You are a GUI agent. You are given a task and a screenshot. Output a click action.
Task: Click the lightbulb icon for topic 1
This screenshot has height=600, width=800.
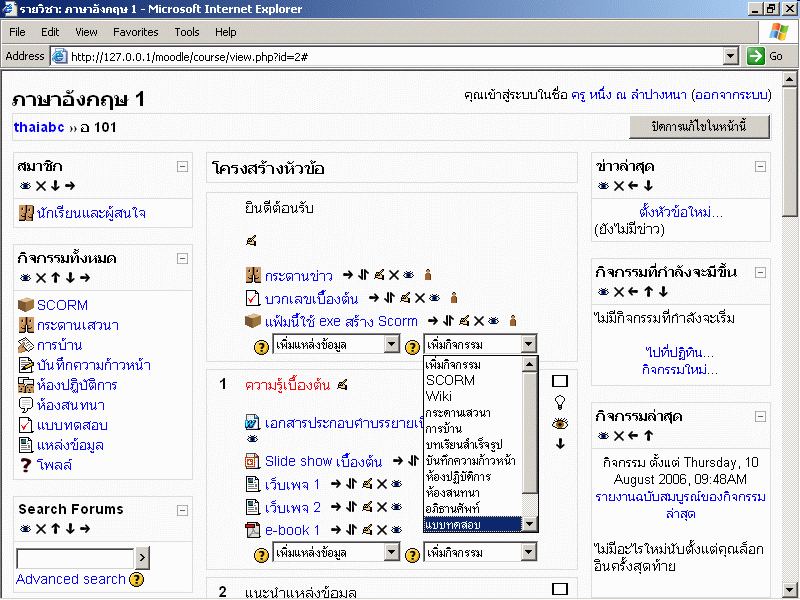[560, 402]
